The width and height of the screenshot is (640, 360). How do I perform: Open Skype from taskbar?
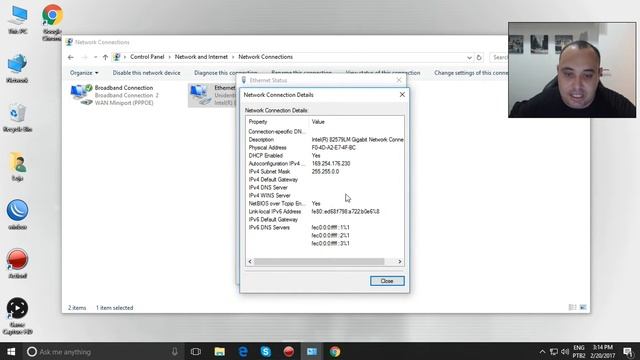tap(266, 351)
